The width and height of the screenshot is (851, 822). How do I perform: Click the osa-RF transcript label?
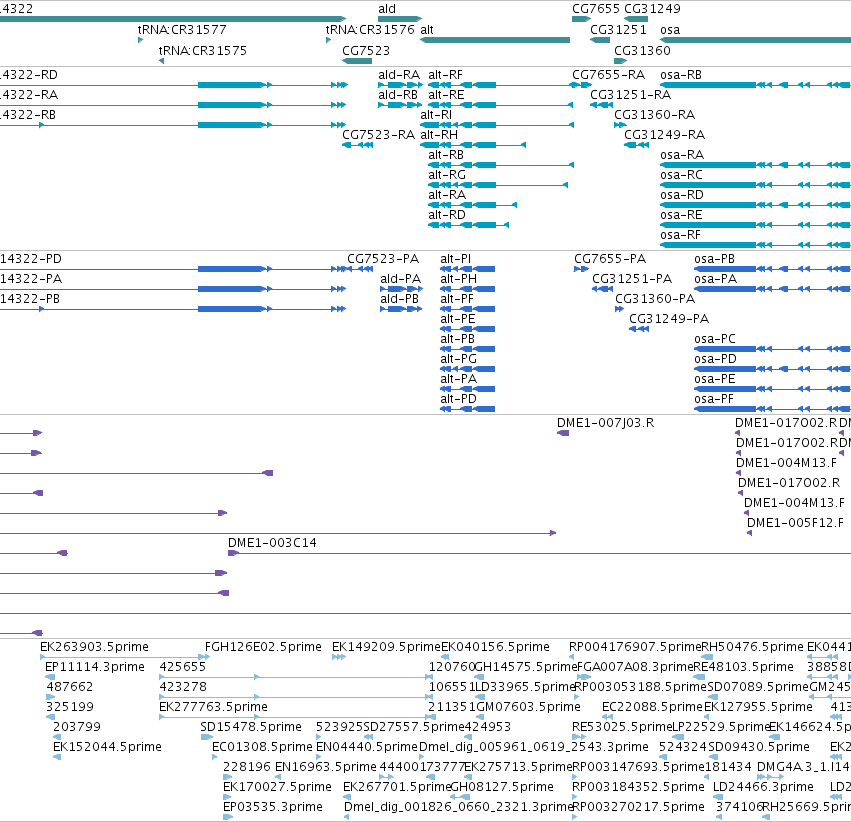(x=680, y=235)
